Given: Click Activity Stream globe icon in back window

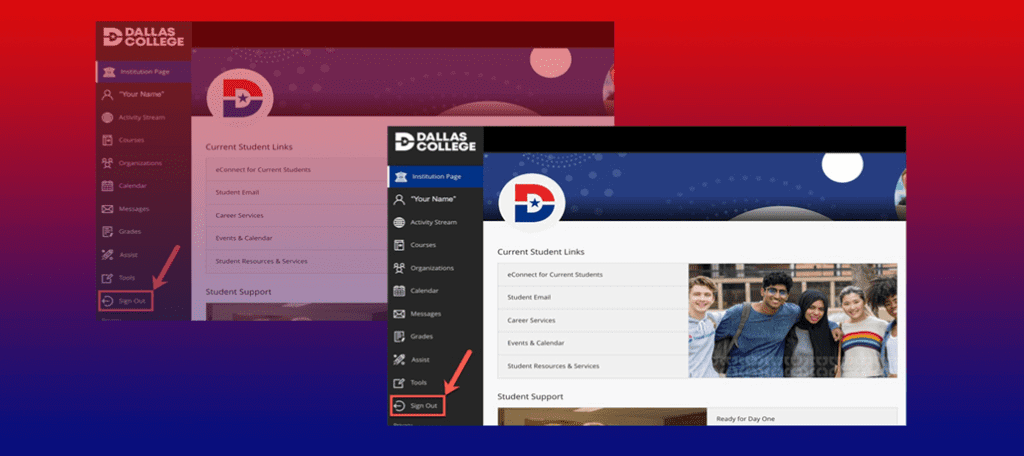Looking at the screenshot, I should point(108,118).
